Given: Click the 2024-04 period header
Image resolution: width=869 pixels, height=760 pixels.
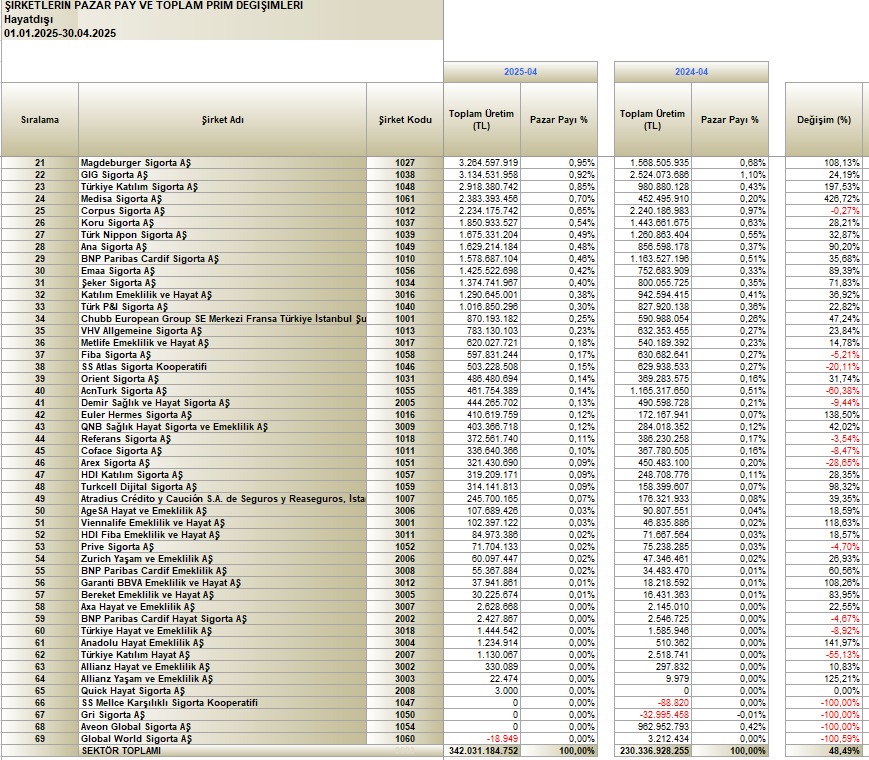Looking at the screenshot, I should pyautogui.click(x=691, y=72).
